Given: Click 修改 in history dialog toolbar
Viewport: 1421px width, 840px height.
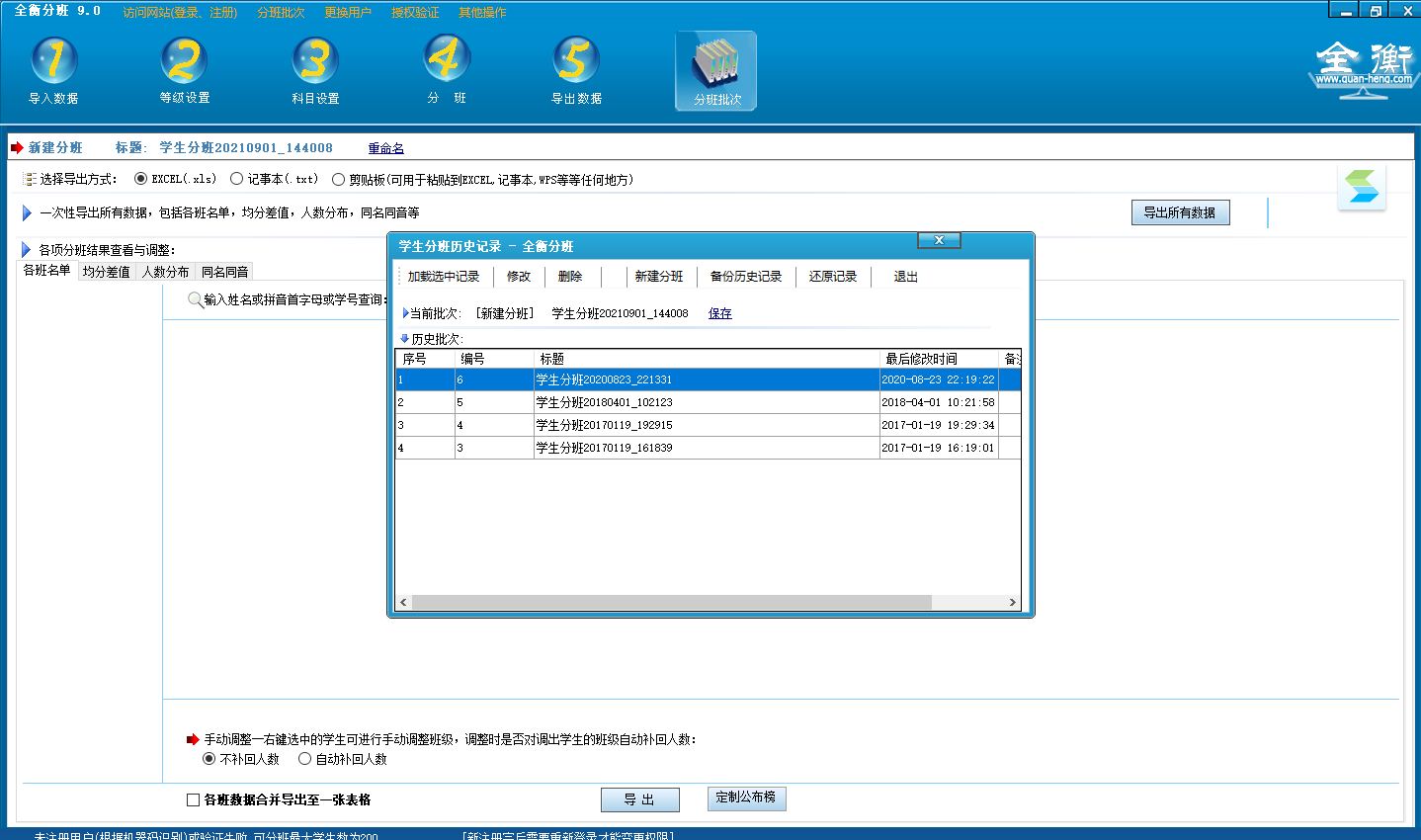Looking at the screenshot, I should point(519,277).
